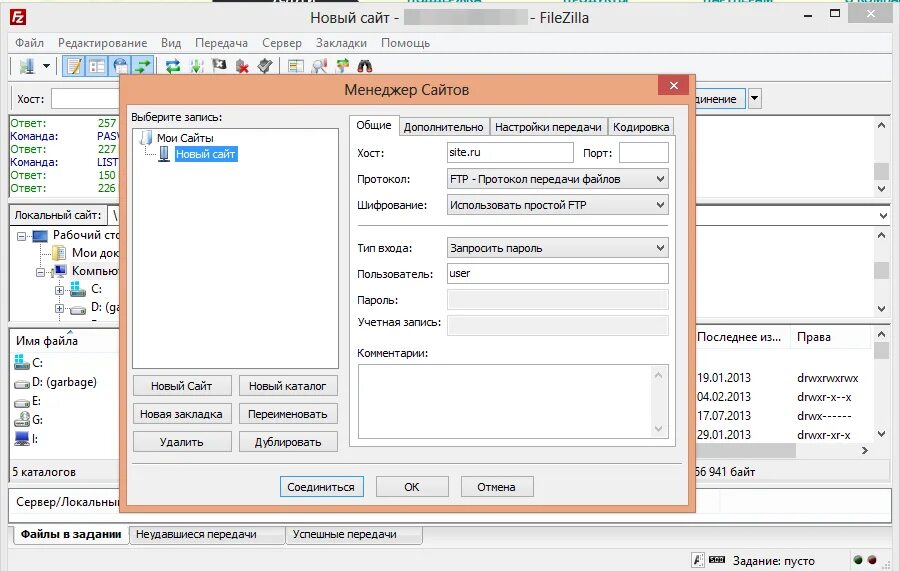
Task: Click the Переименовать button
Action: pos(288,414)
